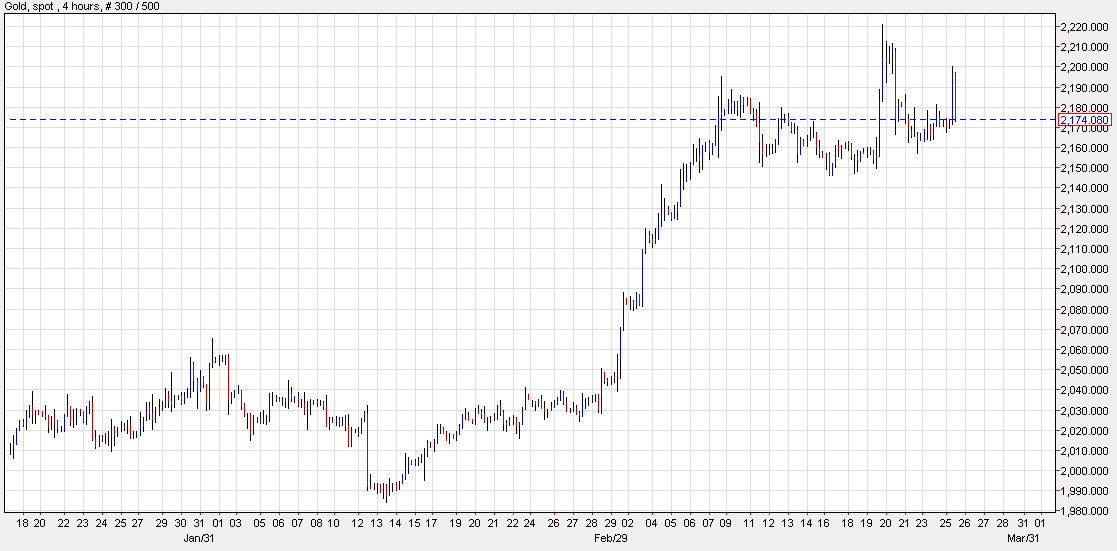Click the 2,050.000 price axis label
This screenshot has height=551, width=1117.
pos(1084,371)
